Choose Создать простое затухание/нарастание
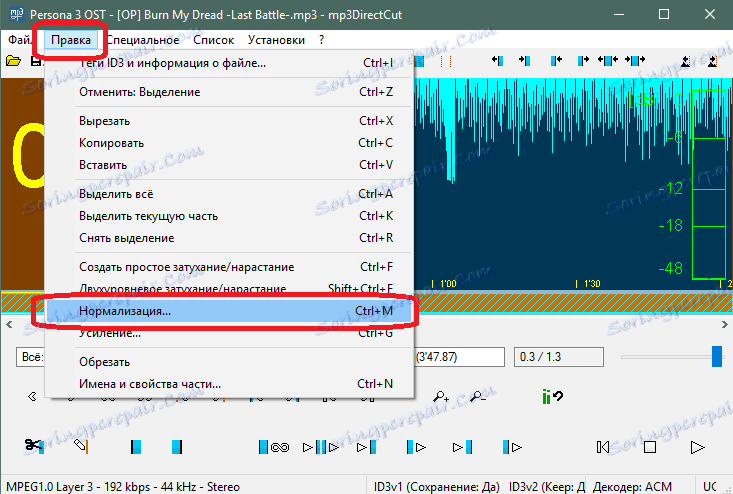 (229, 266)
